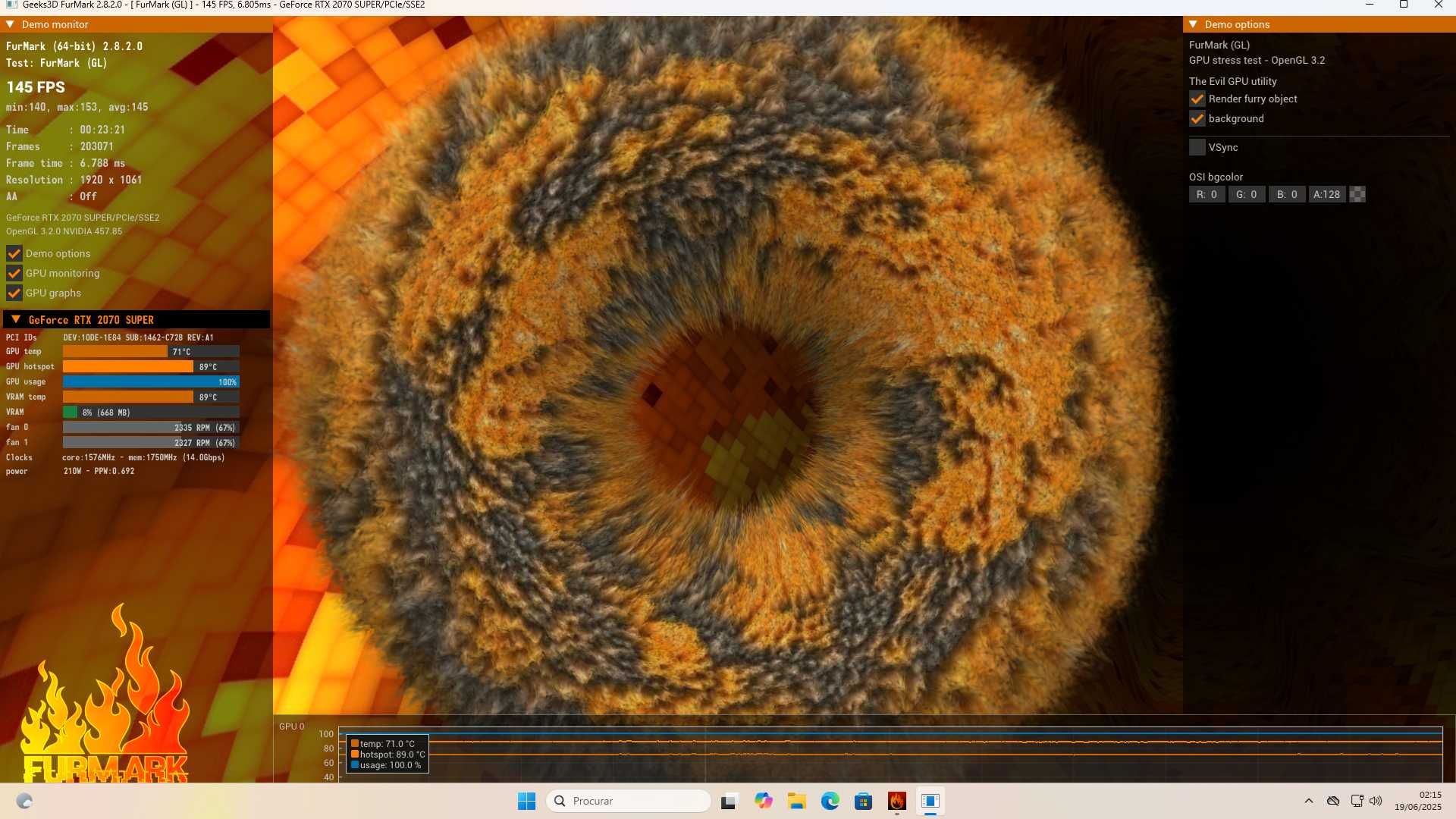Screen dimensions: 1456x819
Task: Show hidden system tray icons
Action: point(1309,801)
